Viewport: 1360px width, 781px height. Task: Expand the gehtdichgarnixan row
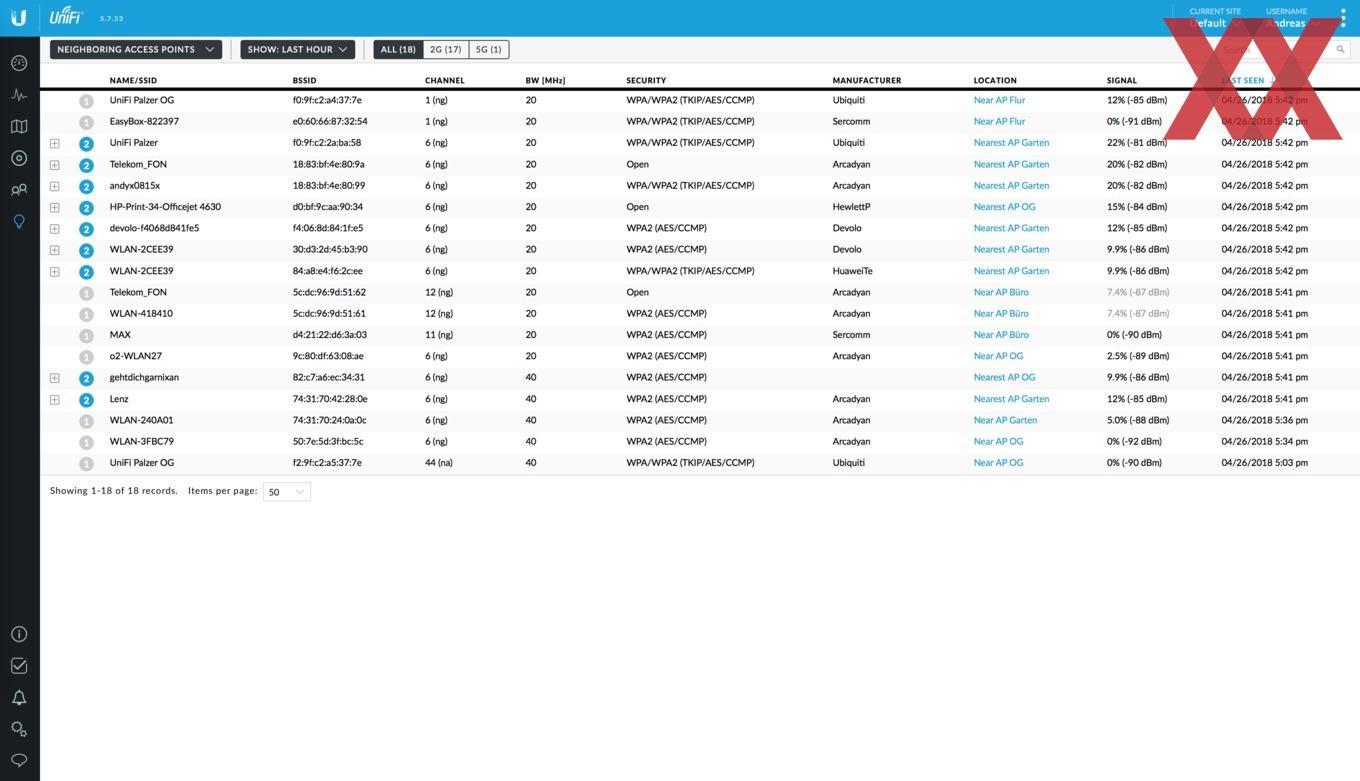(55, 378)
